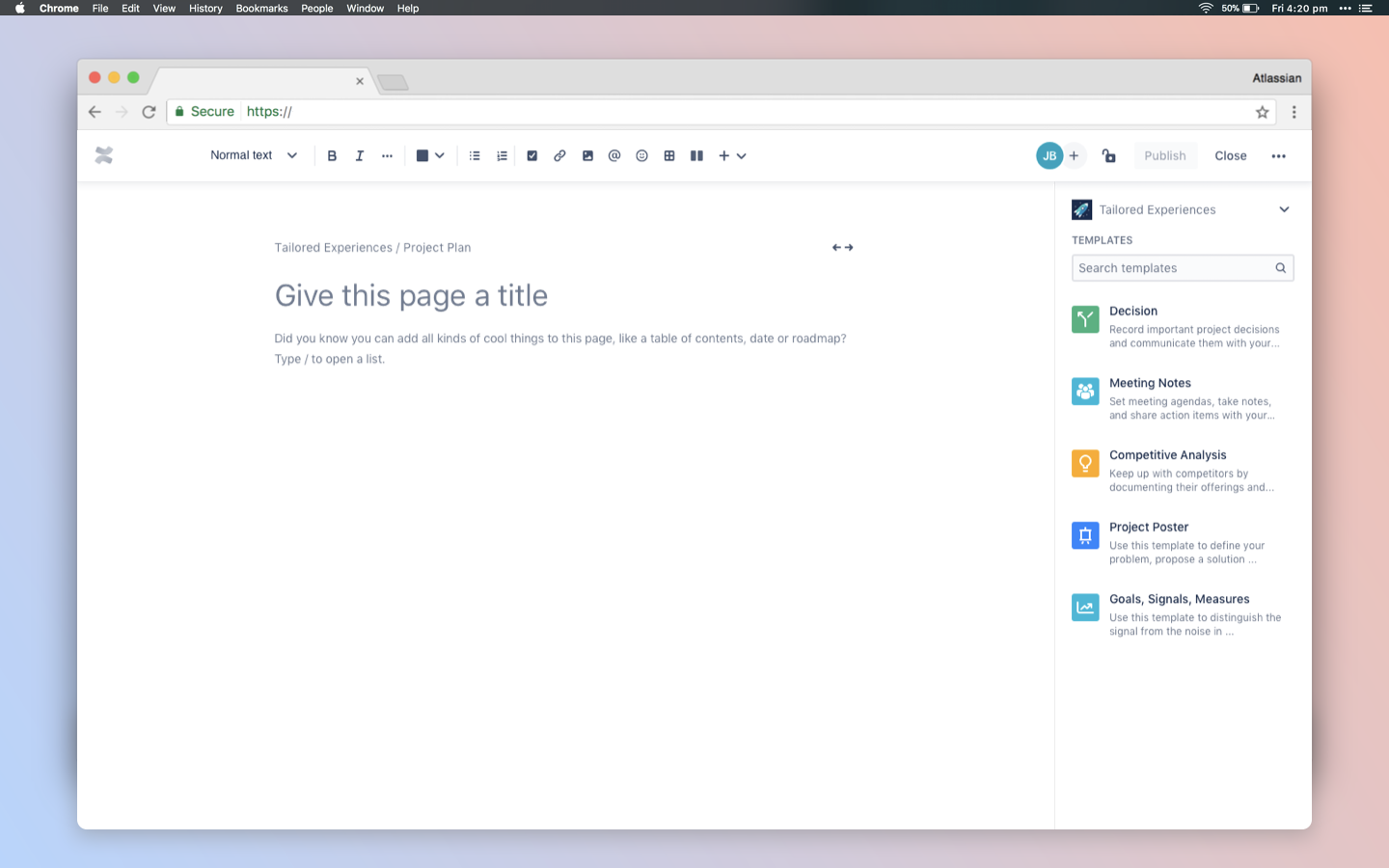Reload the browser page

tap(149, 112)
